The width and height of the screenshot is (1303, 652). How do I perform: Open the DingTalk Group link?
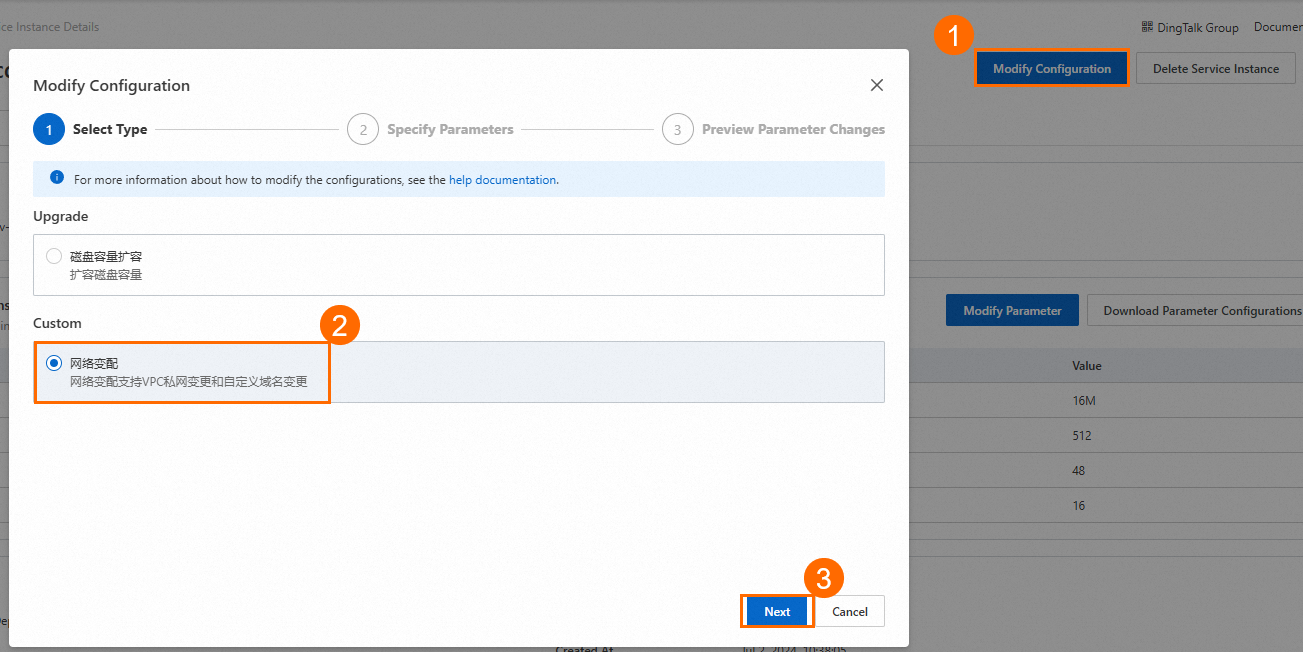1198,28
